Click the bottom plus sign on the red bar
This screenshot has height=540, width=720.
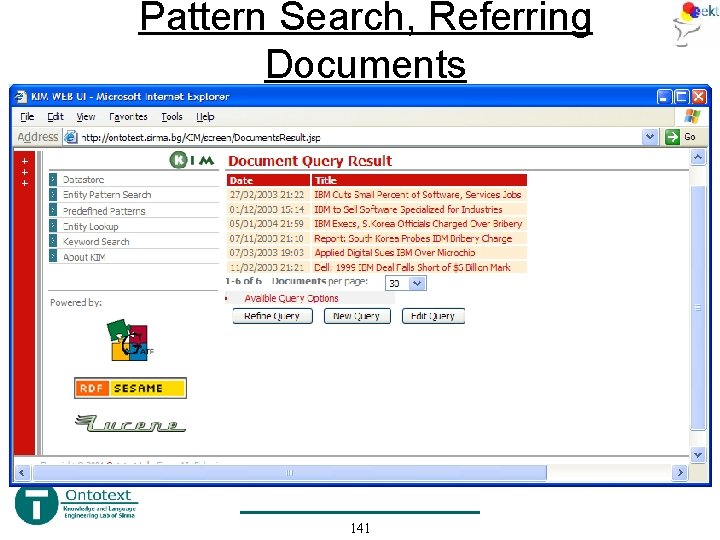(x=25, y=183)
